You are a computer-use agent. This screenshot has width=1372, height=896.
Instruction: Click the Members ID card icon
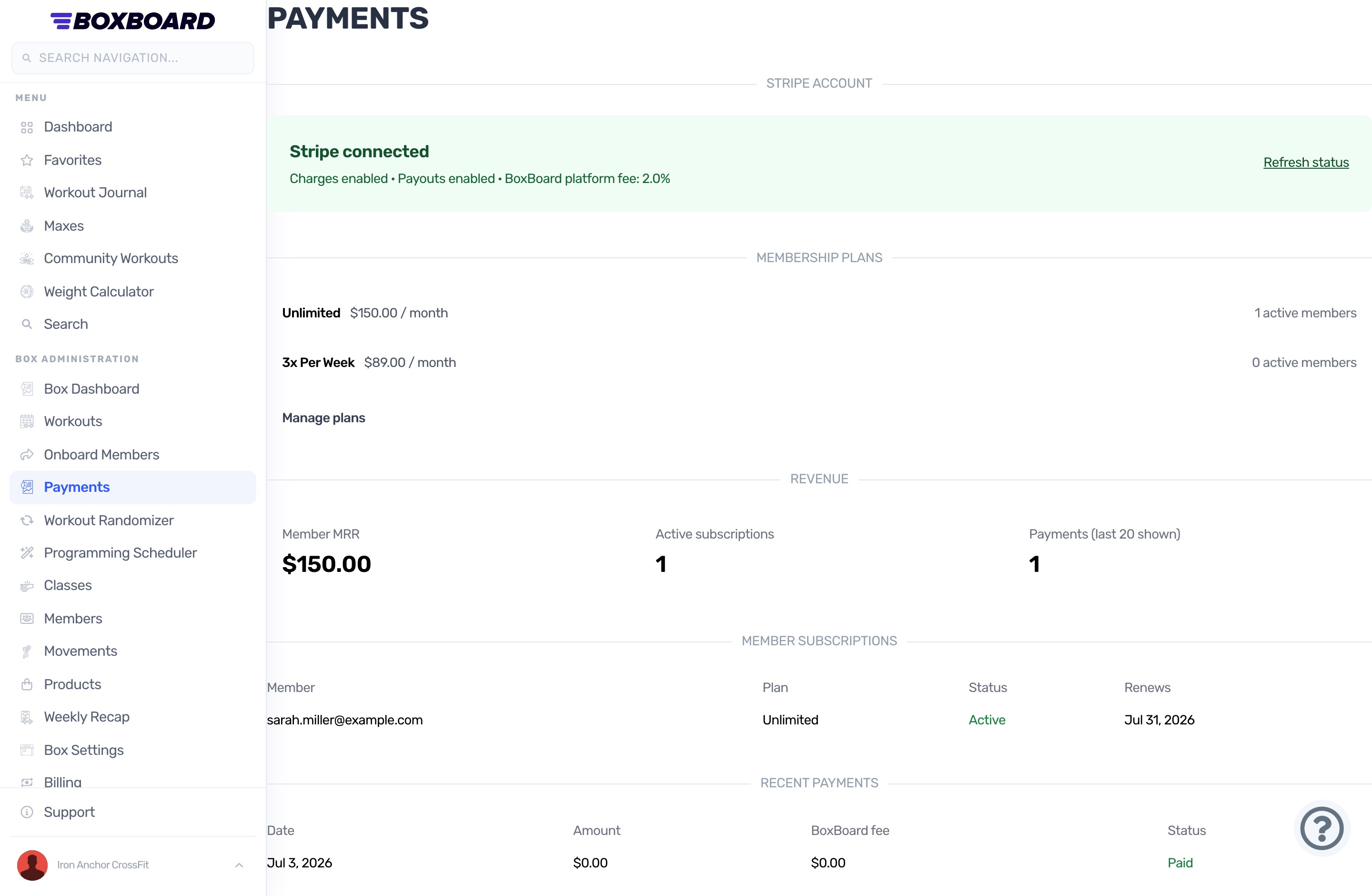click(27, 619)
